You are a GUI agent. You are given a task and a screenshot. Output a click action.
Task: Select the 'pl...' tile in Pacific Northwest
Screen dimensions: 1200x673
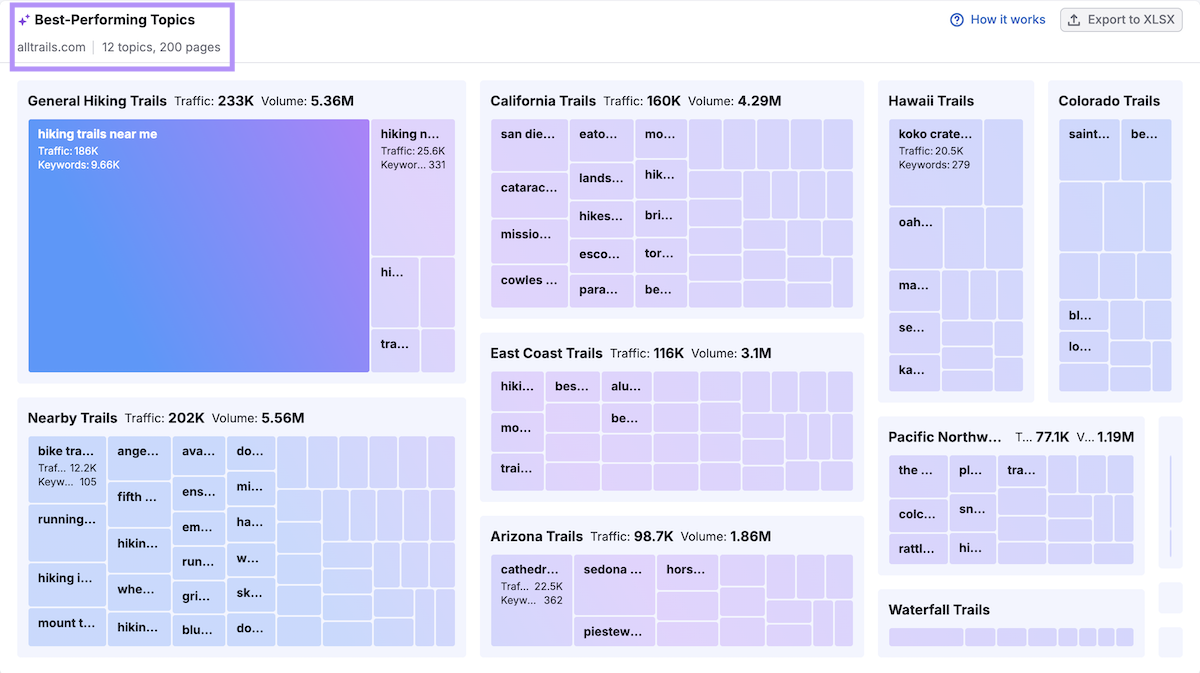972,474
